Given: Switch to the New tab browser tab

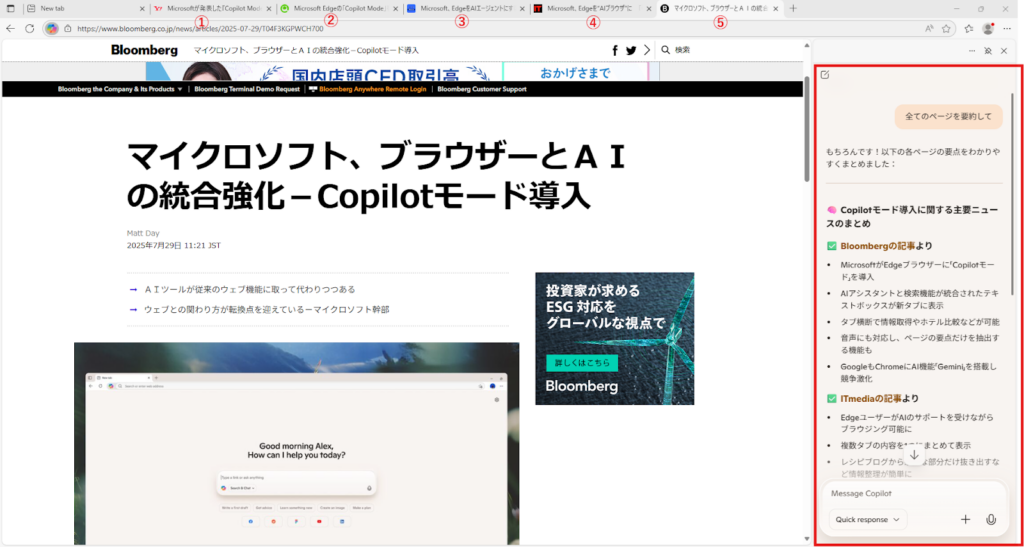Looking at the screenshot, I should point(85,8).
